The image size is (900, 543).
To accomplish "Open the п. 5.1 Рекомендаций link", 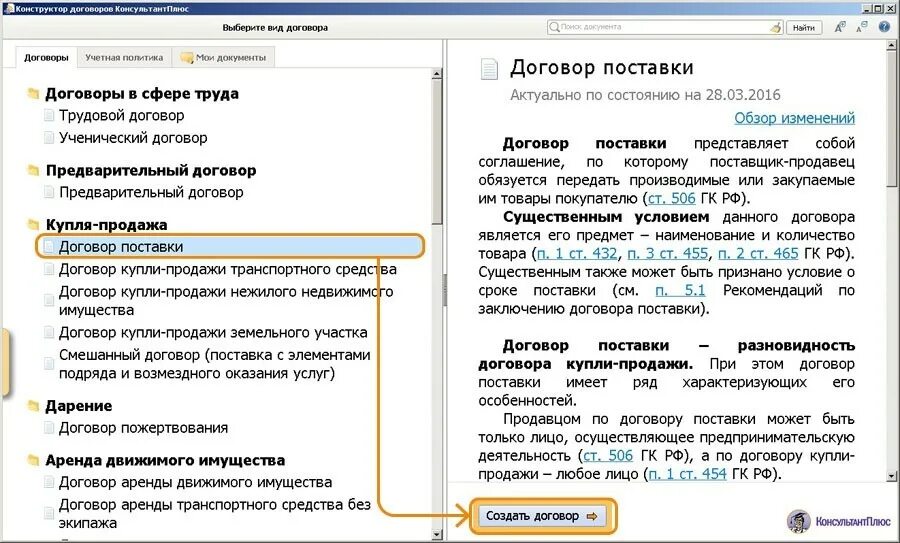I will pyautogui.click(x=680, y=290).
